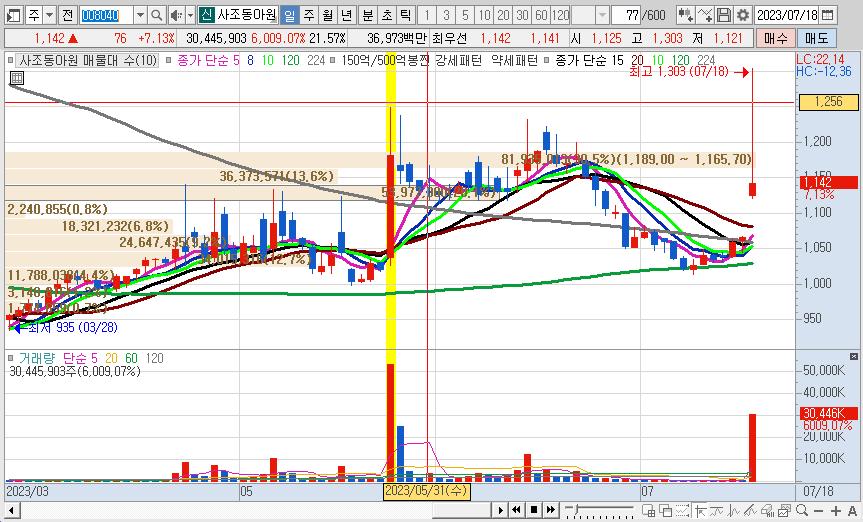
Task: Click the diagonal trend draw icon
Action: (750, 510)
